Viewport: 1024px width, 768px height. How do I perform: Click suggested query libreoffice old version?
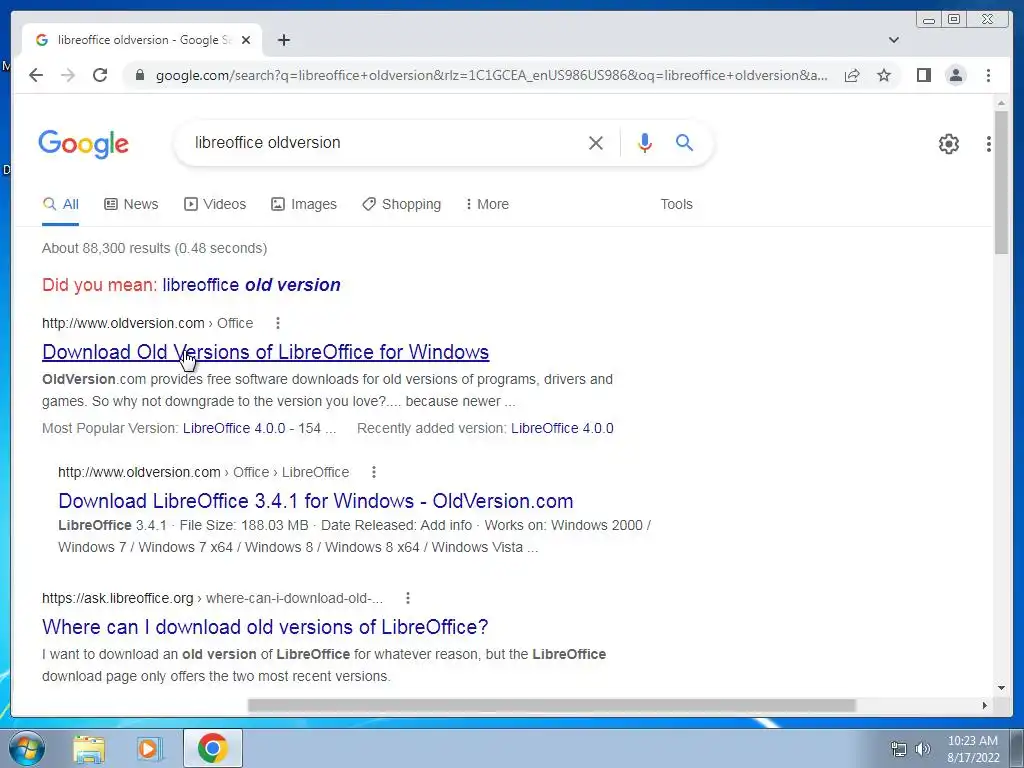click(251, 285)
